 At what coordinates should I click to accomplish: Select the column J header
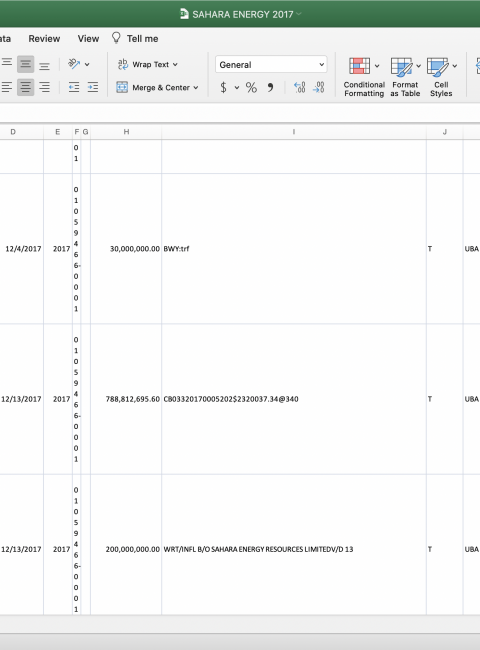click(x=444, y=132)
